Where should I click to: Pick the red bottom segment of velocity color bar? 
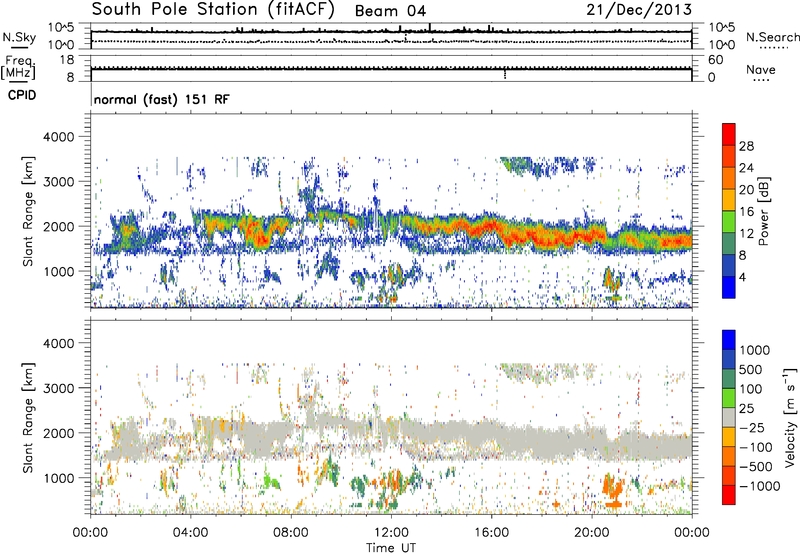[x=729, y=495]
